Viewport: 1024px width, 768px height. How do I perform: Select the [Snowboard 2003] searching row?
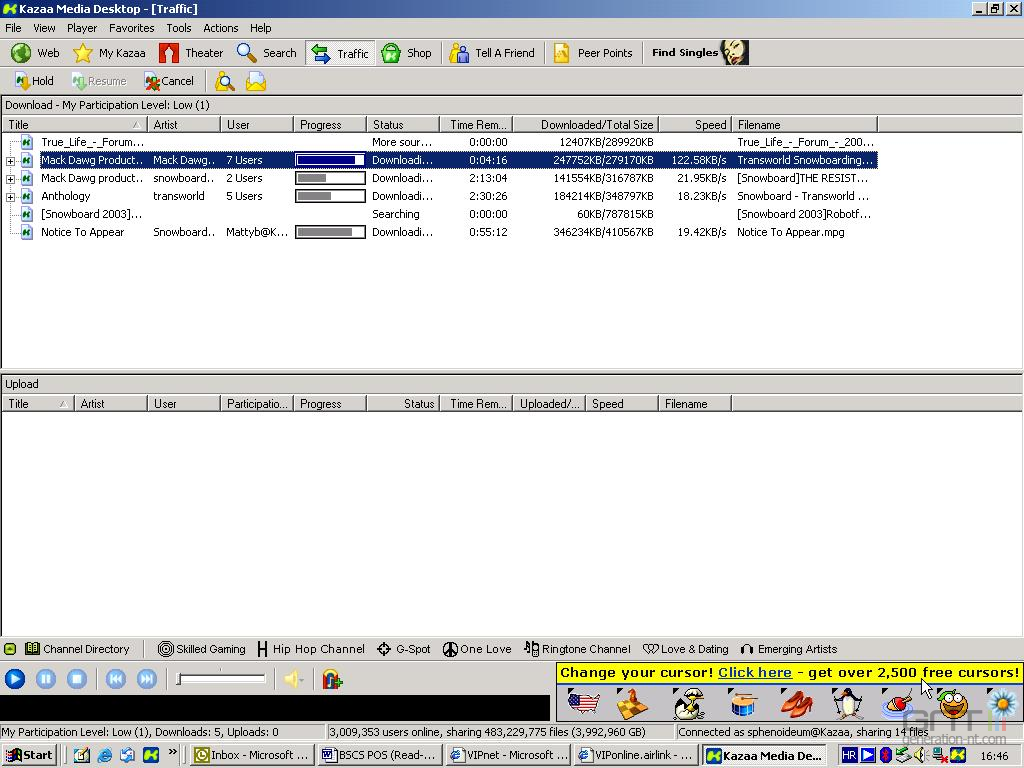[448, 214]
